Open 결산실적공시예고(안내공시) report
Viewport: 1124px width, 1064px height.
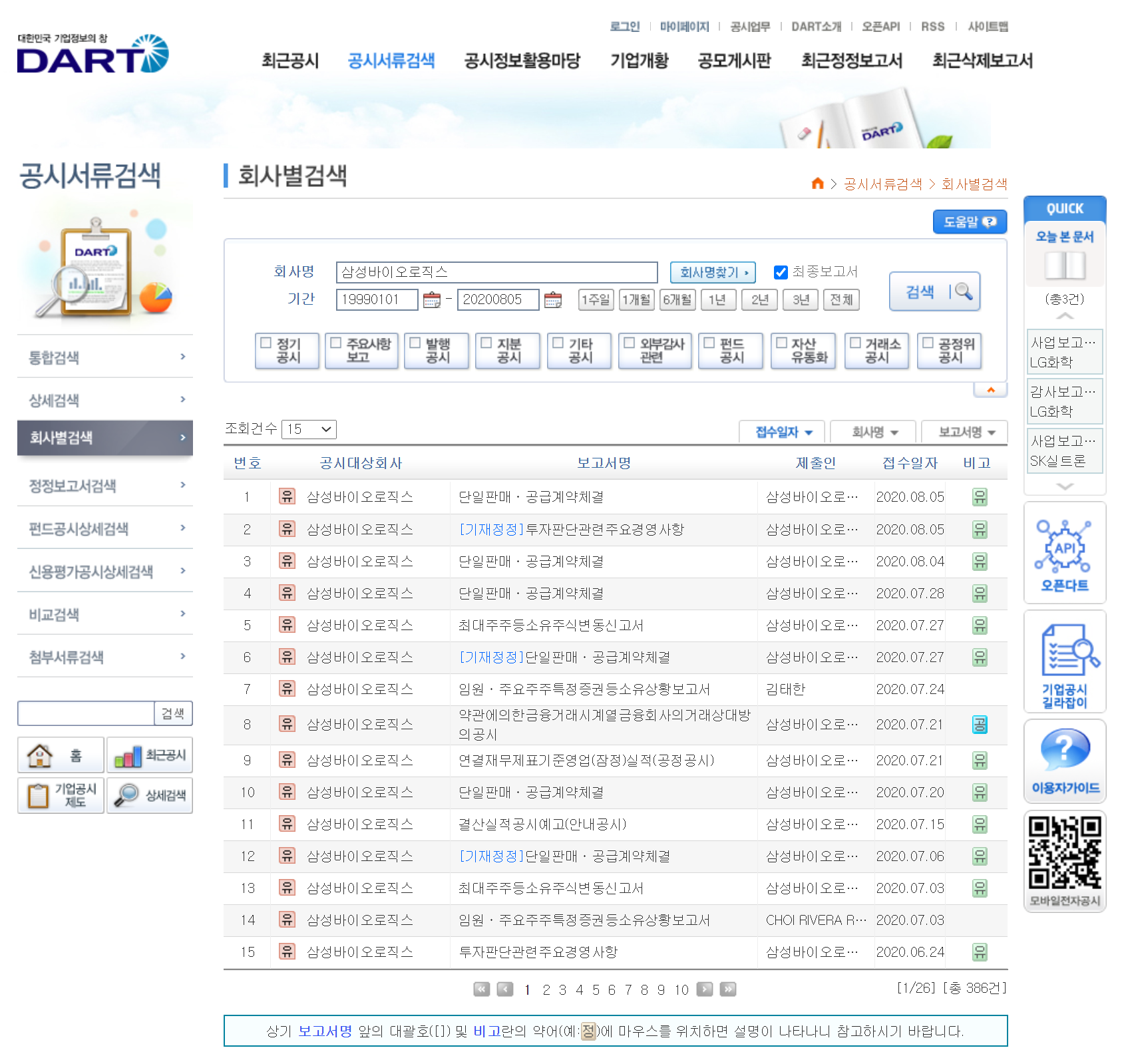pos(542,824)
